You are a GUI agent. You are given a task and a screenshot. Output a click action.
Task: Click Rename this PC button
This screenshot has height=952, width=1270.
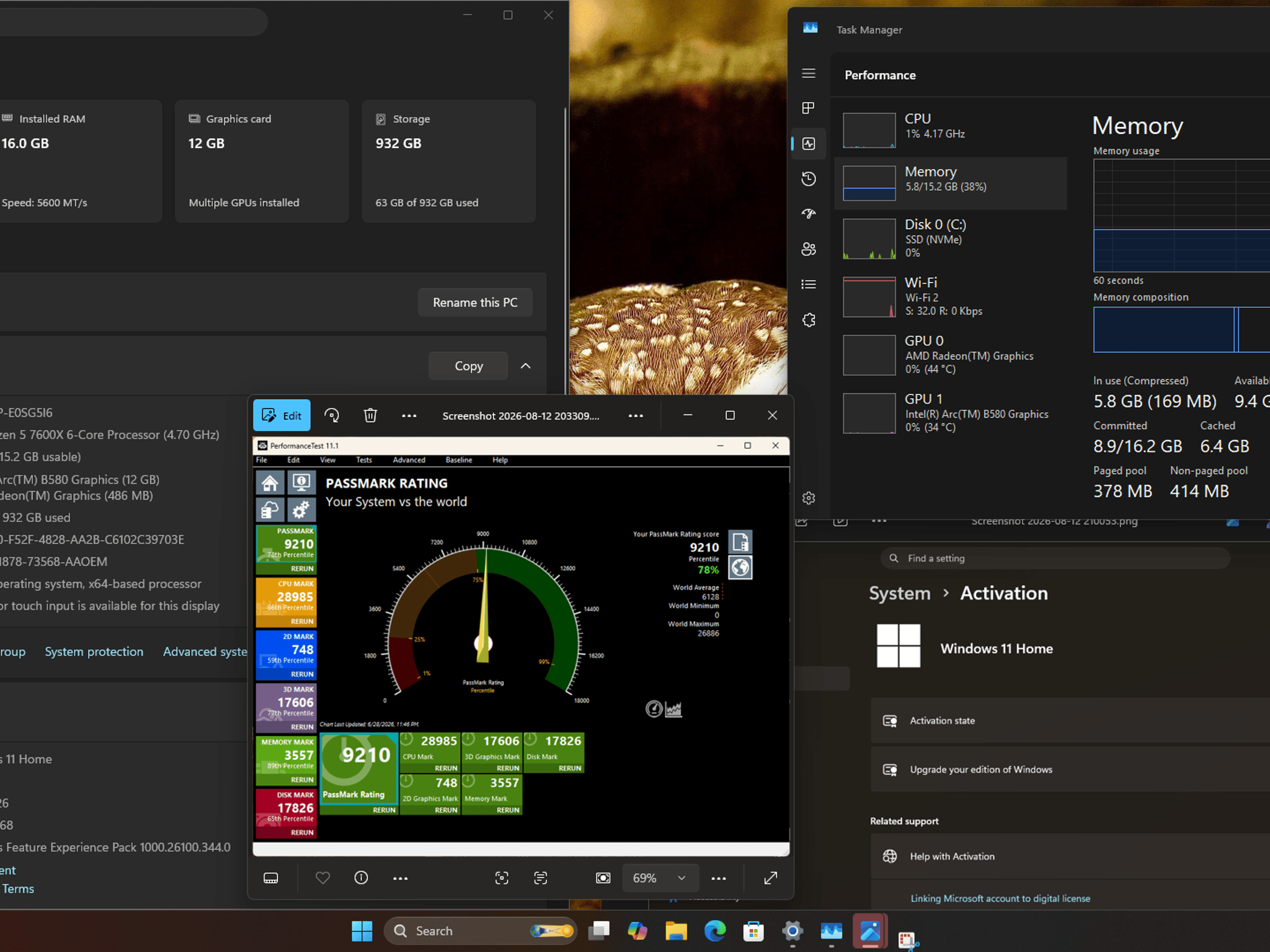[475, 302]
